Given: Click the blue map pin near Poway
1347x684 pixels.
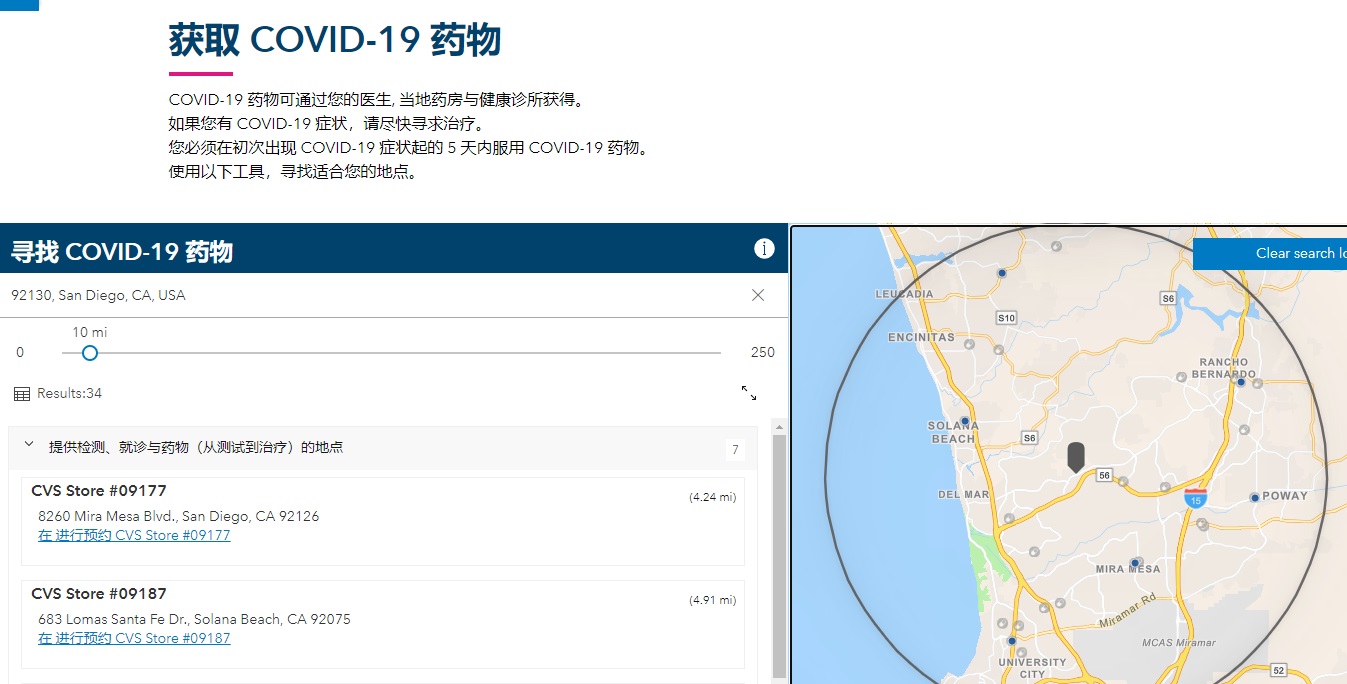Looking at the screenshot, I should click(1254, 496).
